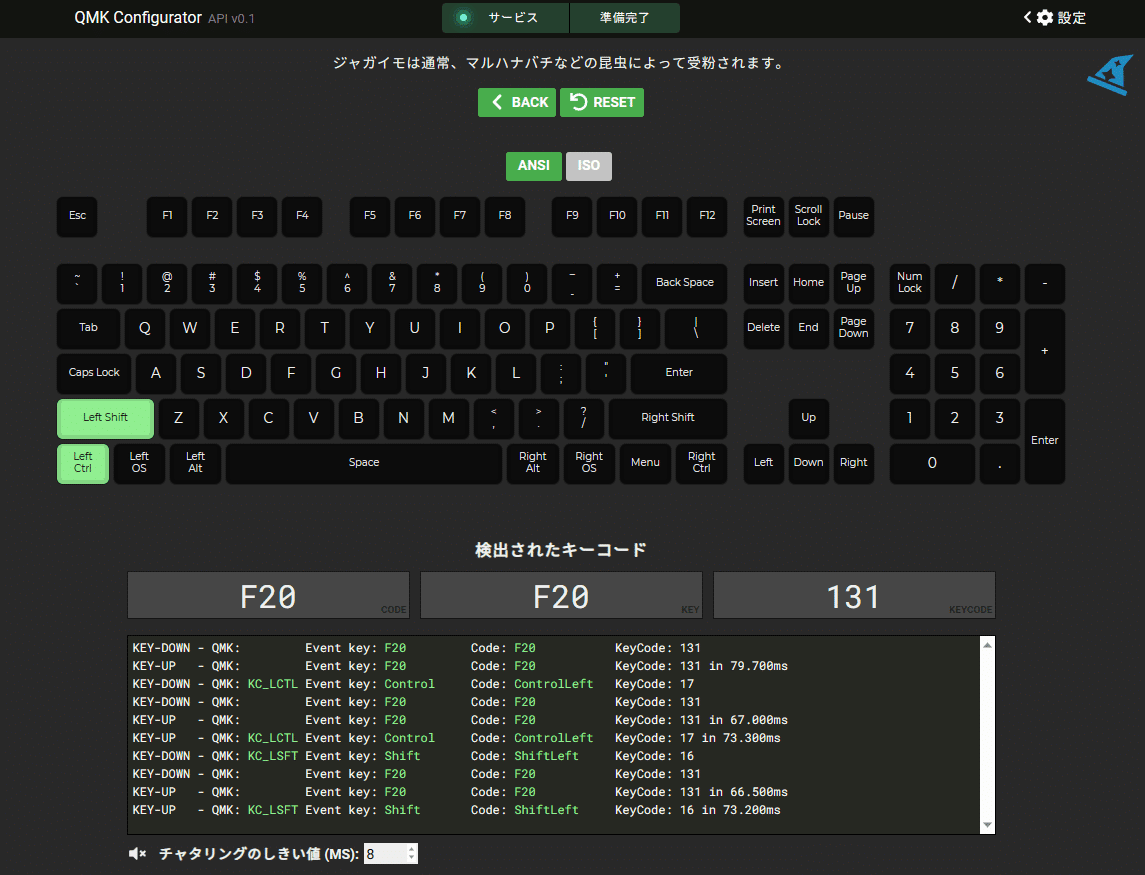
Task: Click the サービス status indicator
Action: [x=505, y=18]
